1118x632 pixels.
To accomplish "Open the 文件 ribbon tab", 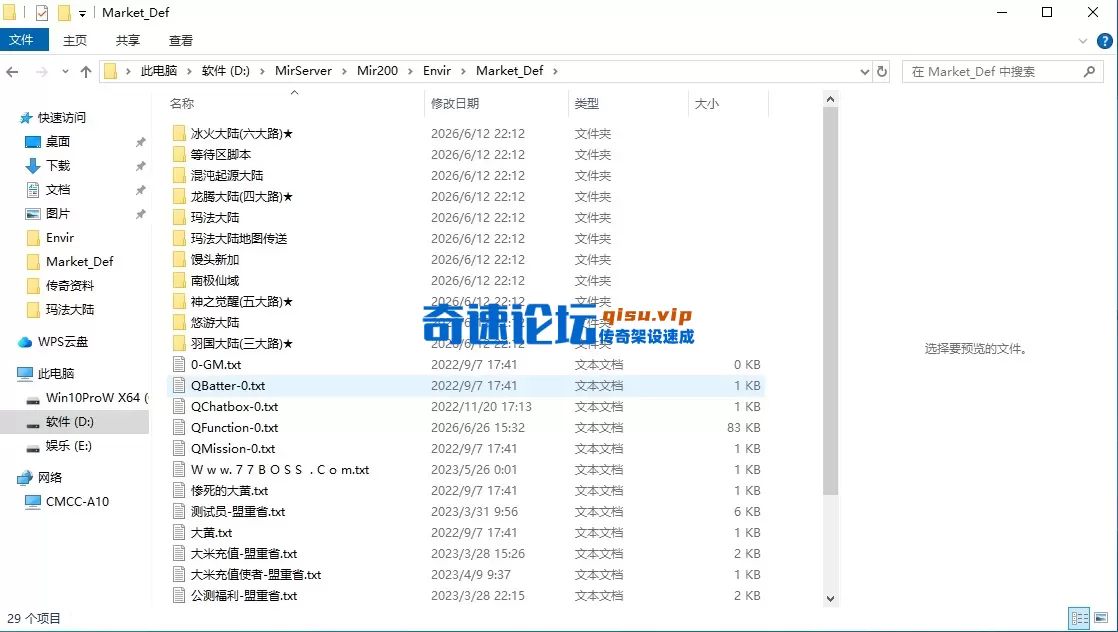I will [24, 40].
